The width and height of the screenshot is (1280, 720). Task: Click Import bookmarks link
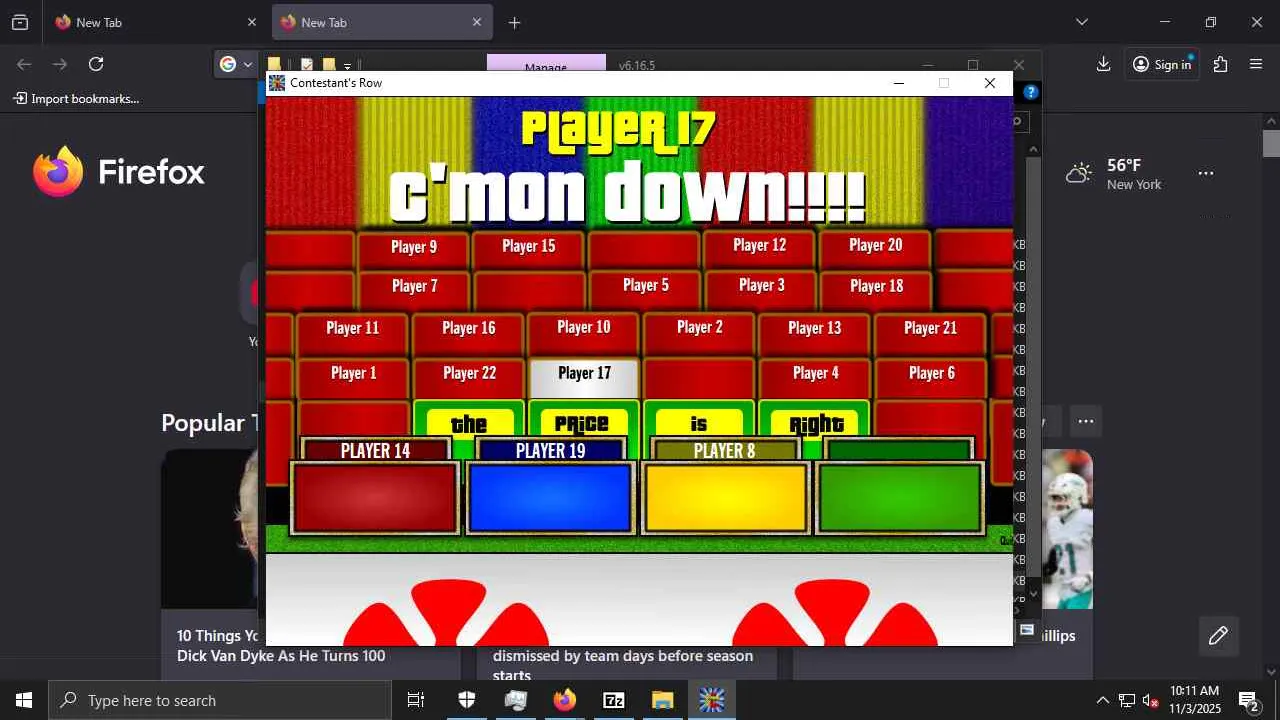tap(76, 98)
